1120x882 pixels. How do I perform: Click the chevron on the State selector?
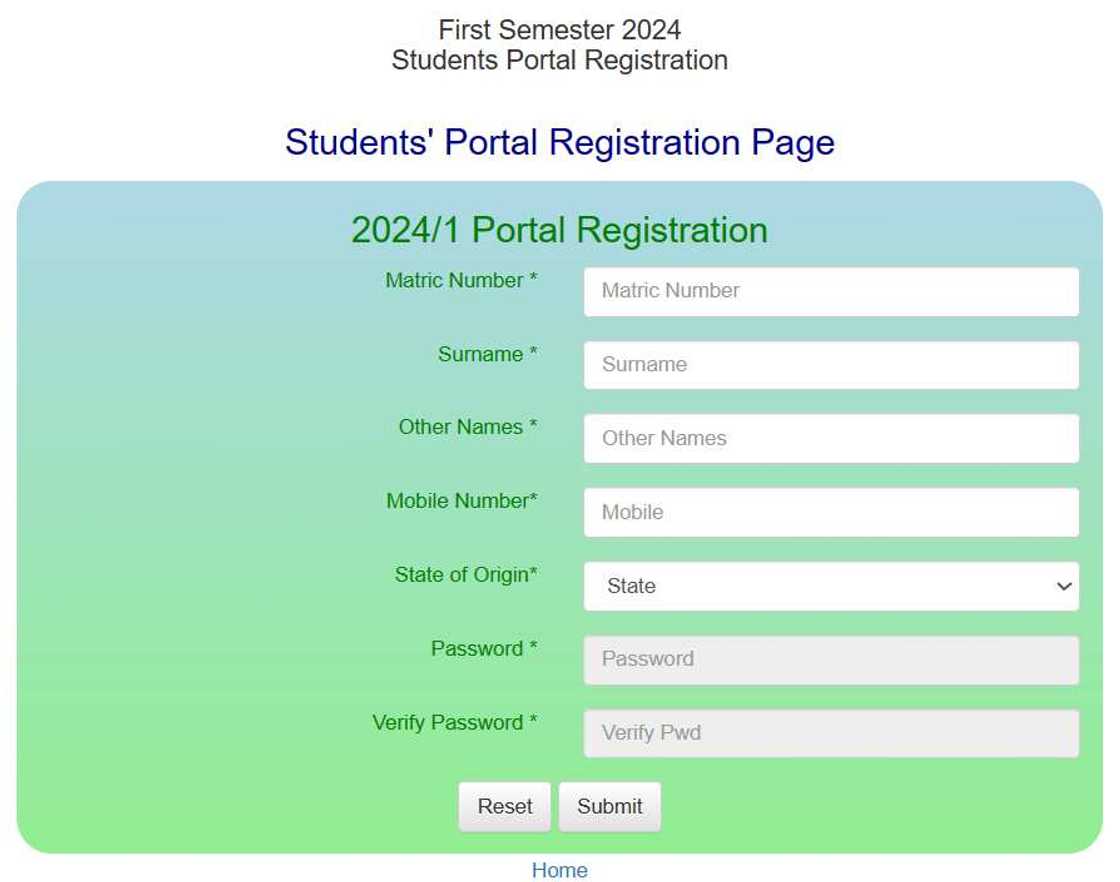[x=1062, y=586]
